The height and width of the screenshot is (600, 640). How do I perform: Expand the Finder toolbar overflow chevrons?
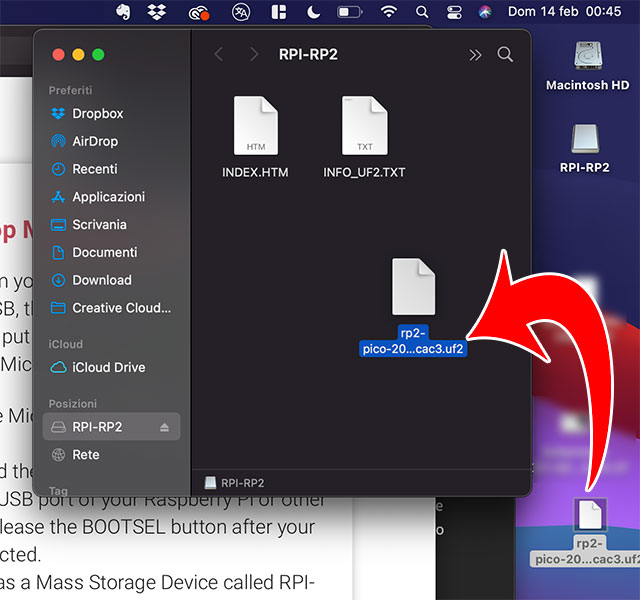475,54
